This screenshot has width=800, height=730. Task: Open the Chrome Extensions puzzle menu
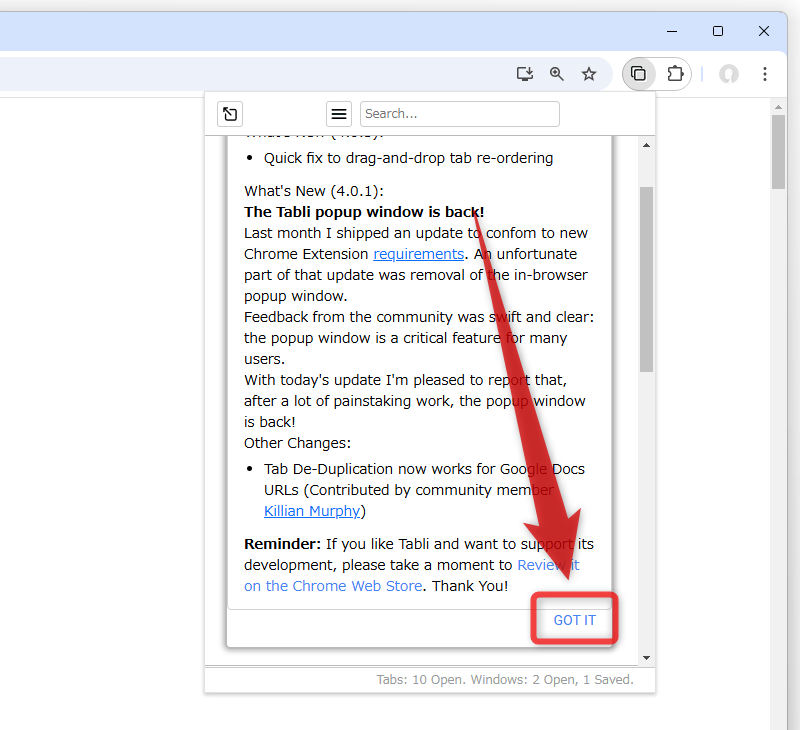click(x=675, y=74)
